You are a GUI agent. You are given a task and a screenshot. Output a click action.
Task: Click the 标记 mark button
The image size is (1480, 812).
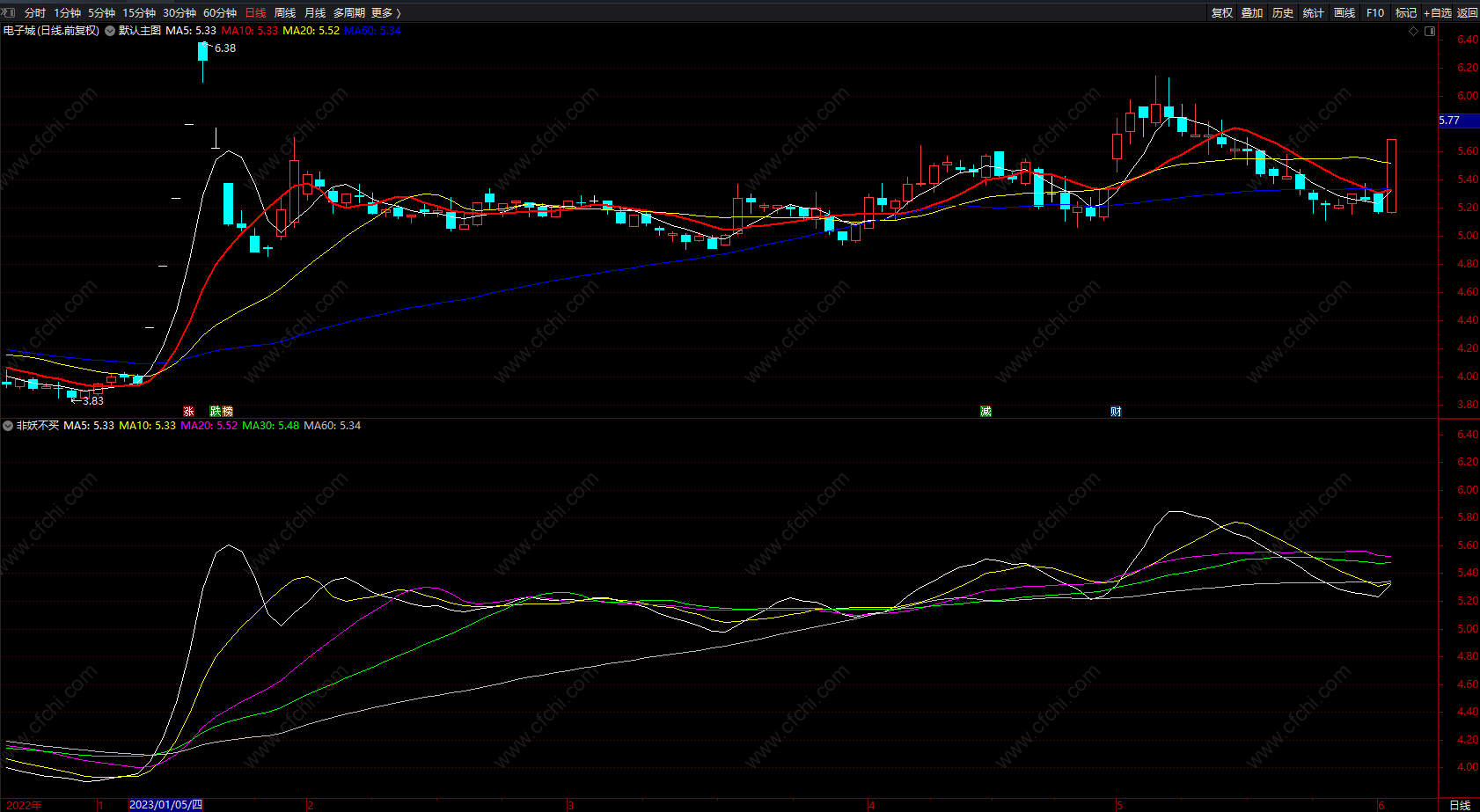point(1406,13)
